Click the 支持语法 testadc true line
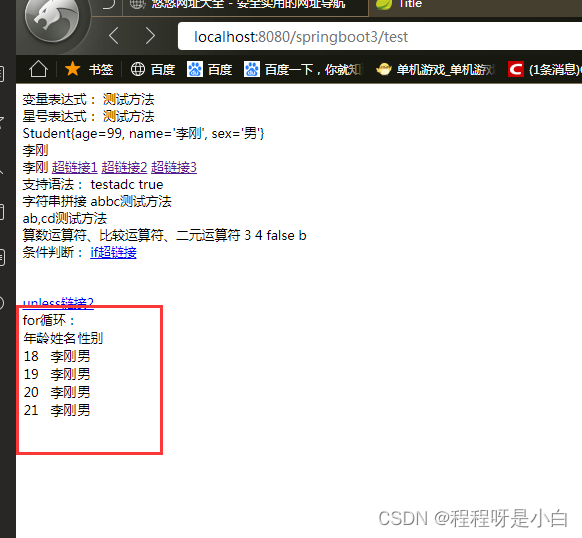582x538 pixels. (93, 185)
